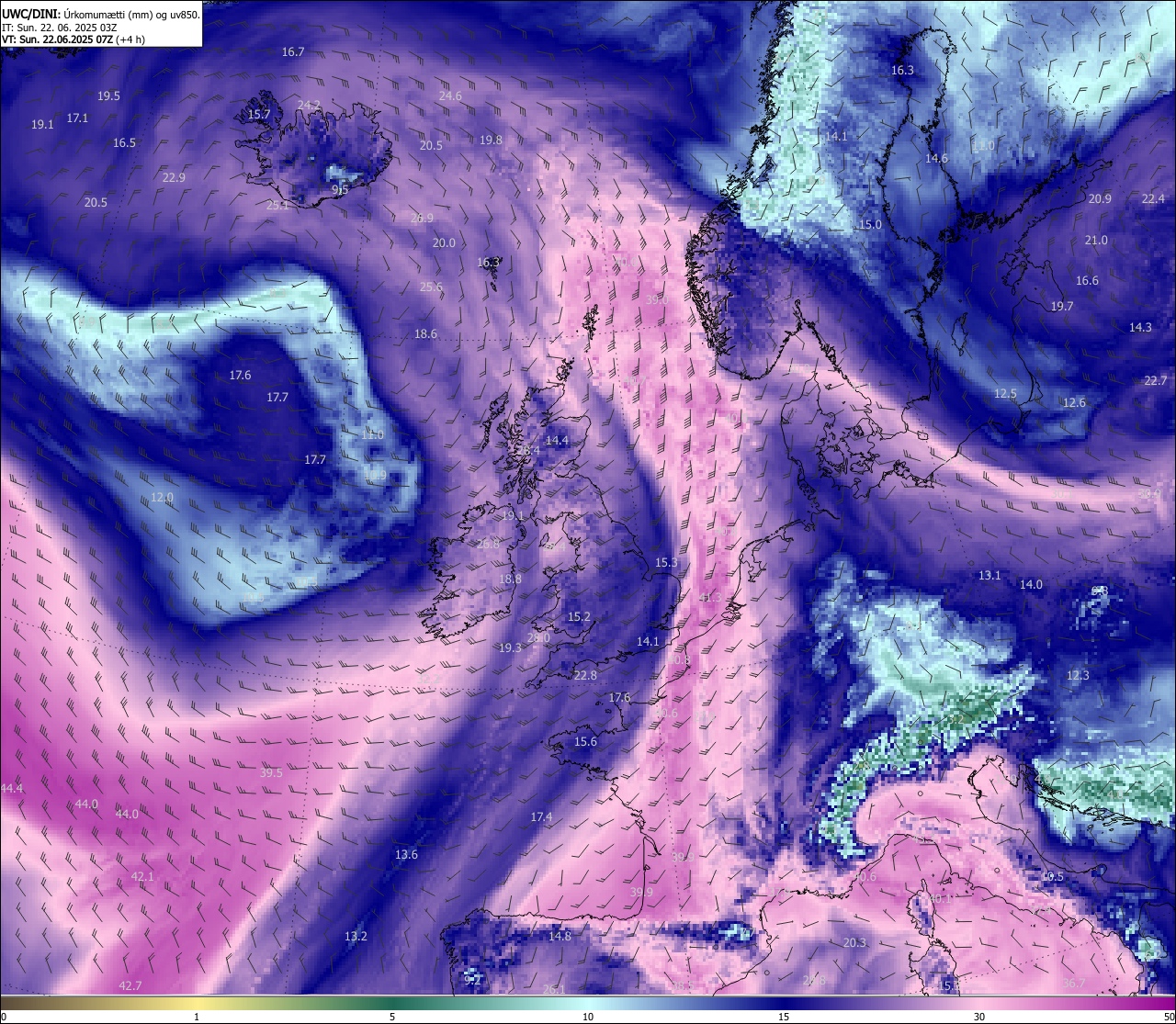Screen dimensions: 1176x1024
Task: Click the 39.9 value label
Action: (641, 892)
